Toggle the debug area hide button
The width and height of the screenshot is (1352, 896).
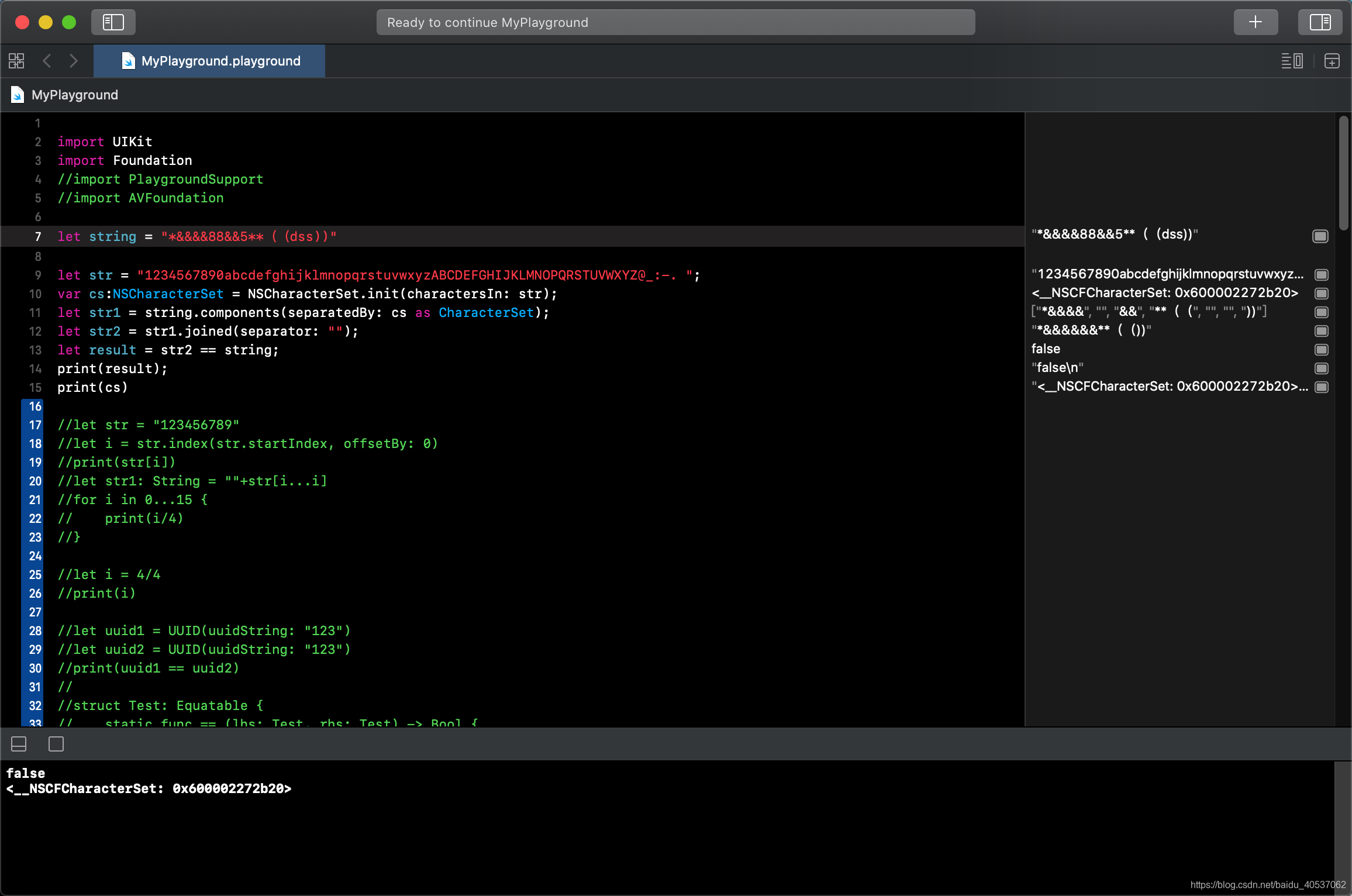click(19, 744)
